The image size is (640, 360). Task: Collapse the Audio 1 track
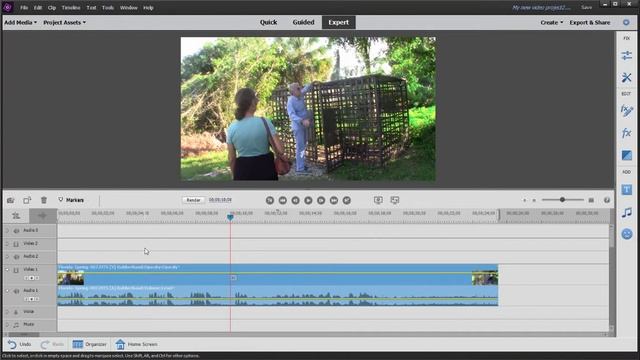click(7, 291)
